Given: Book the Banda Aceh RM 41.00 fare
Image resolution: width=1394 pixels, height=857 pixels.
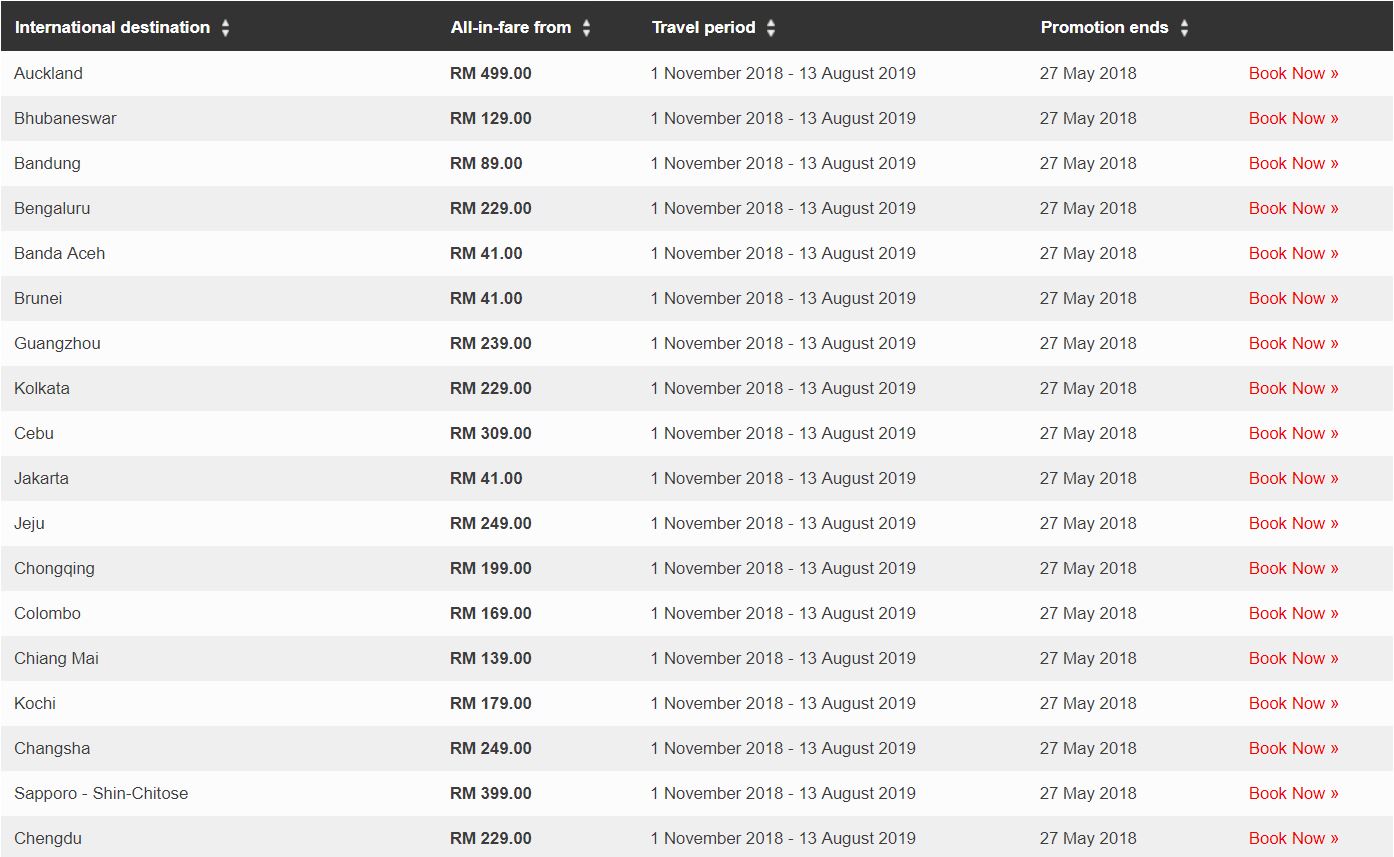Looking at the screenshot, I should (1293, 253).
